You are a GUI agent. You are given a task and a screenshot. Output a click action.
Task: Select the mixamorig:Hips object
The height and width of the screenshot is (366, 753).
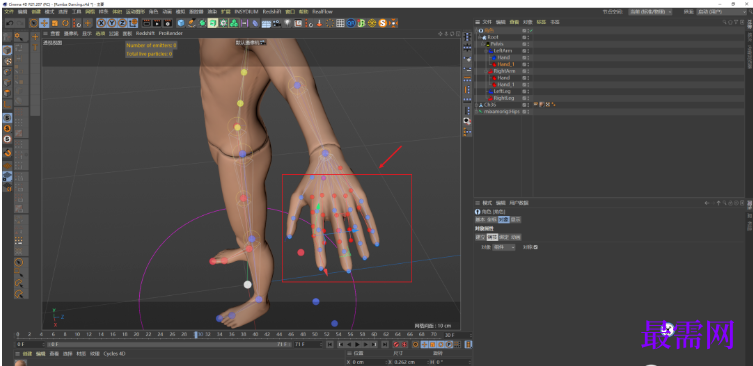coord(502,111)
